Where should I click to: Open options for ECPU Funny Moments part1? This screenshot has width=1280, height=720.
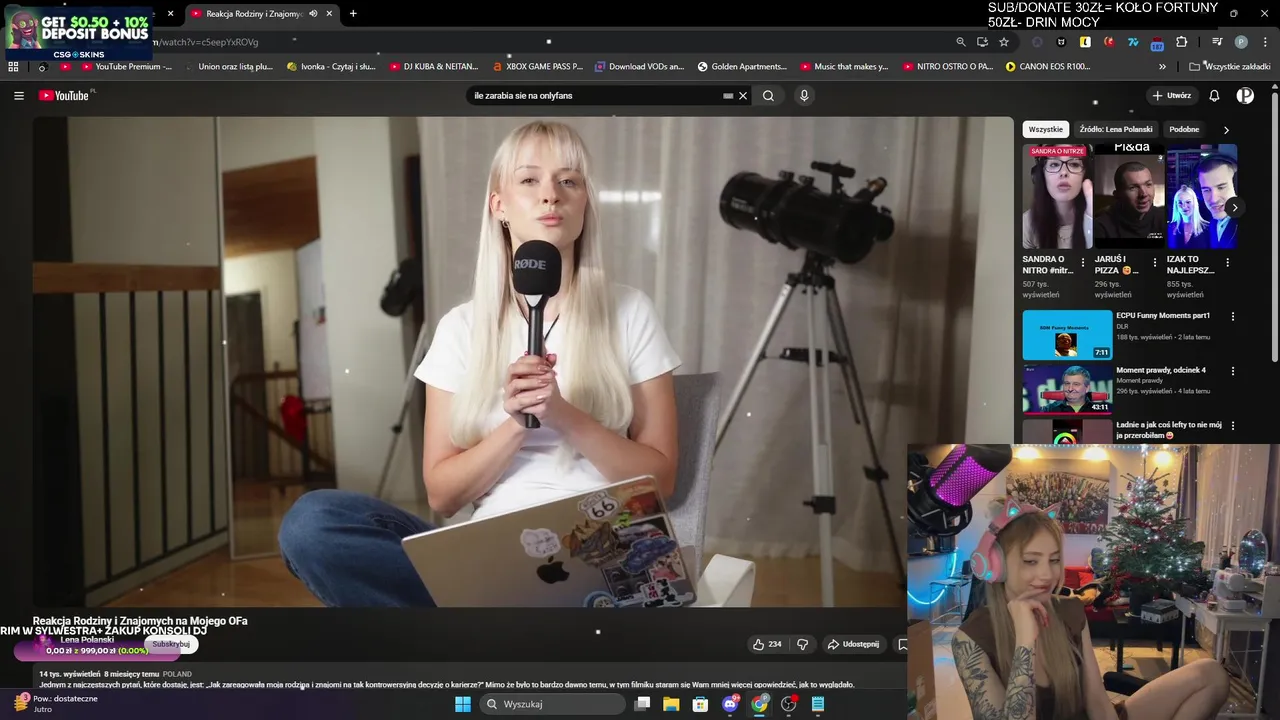[1232, 317]
